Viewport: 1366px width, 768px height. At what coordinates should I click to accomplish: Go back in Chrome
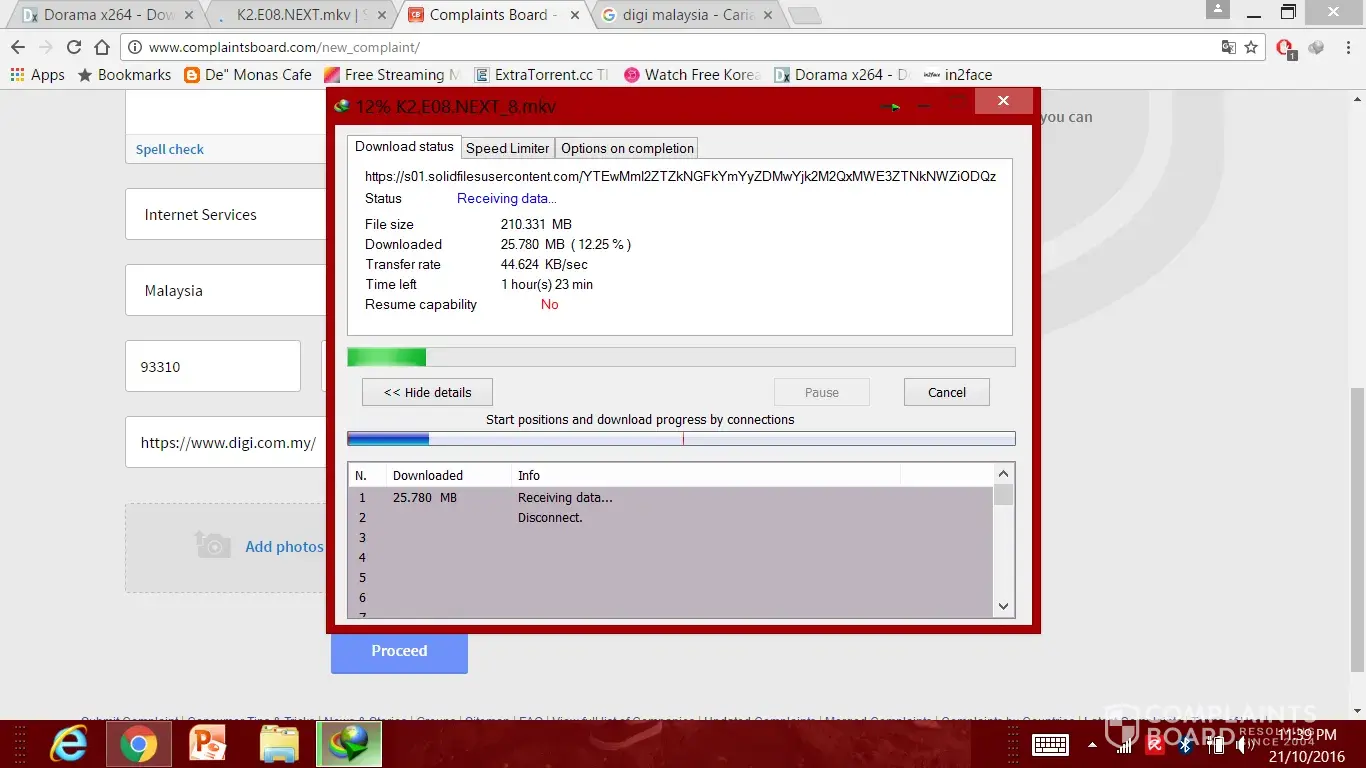coord(18,47)
